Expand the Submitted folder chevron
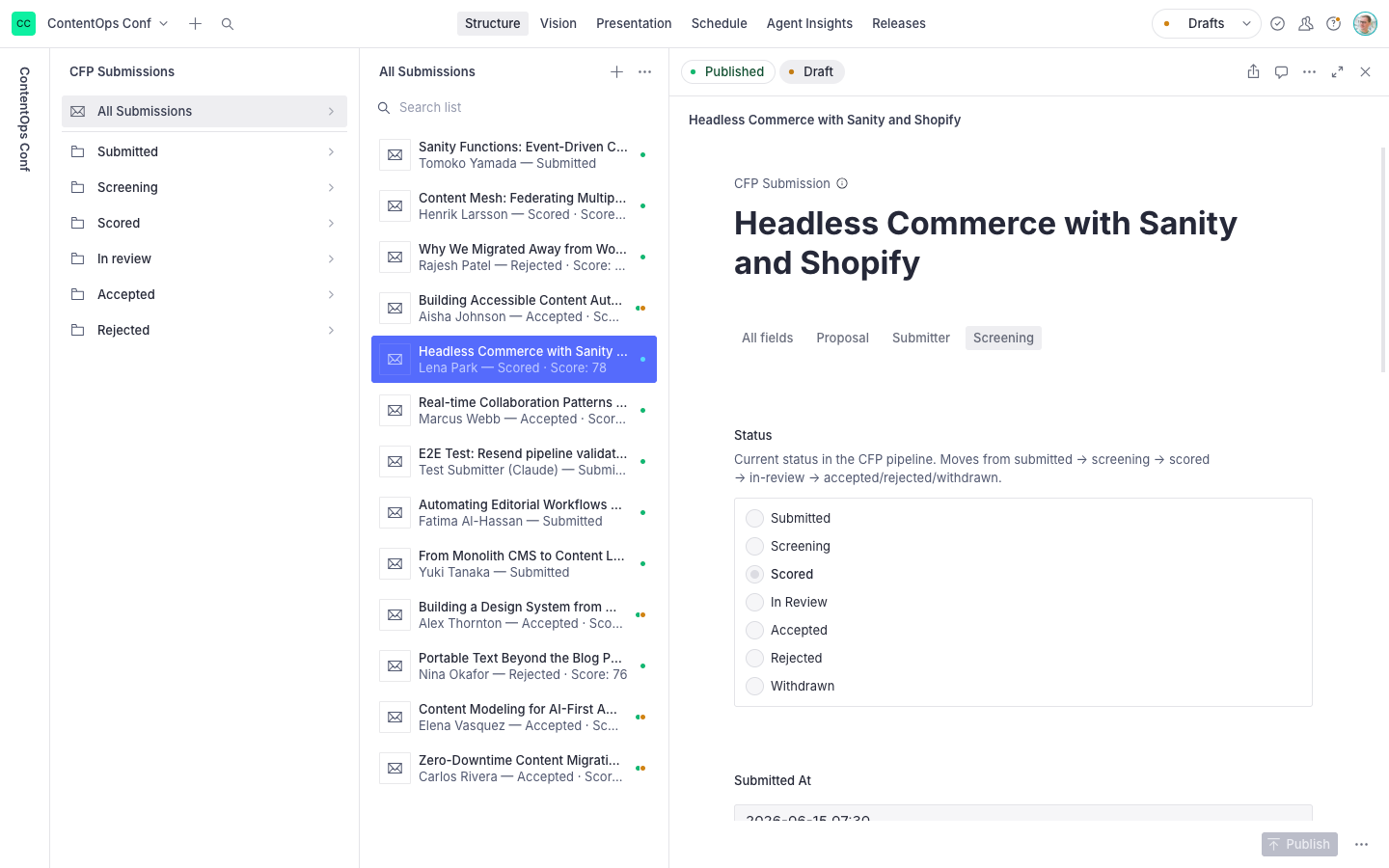 point(331,151)
